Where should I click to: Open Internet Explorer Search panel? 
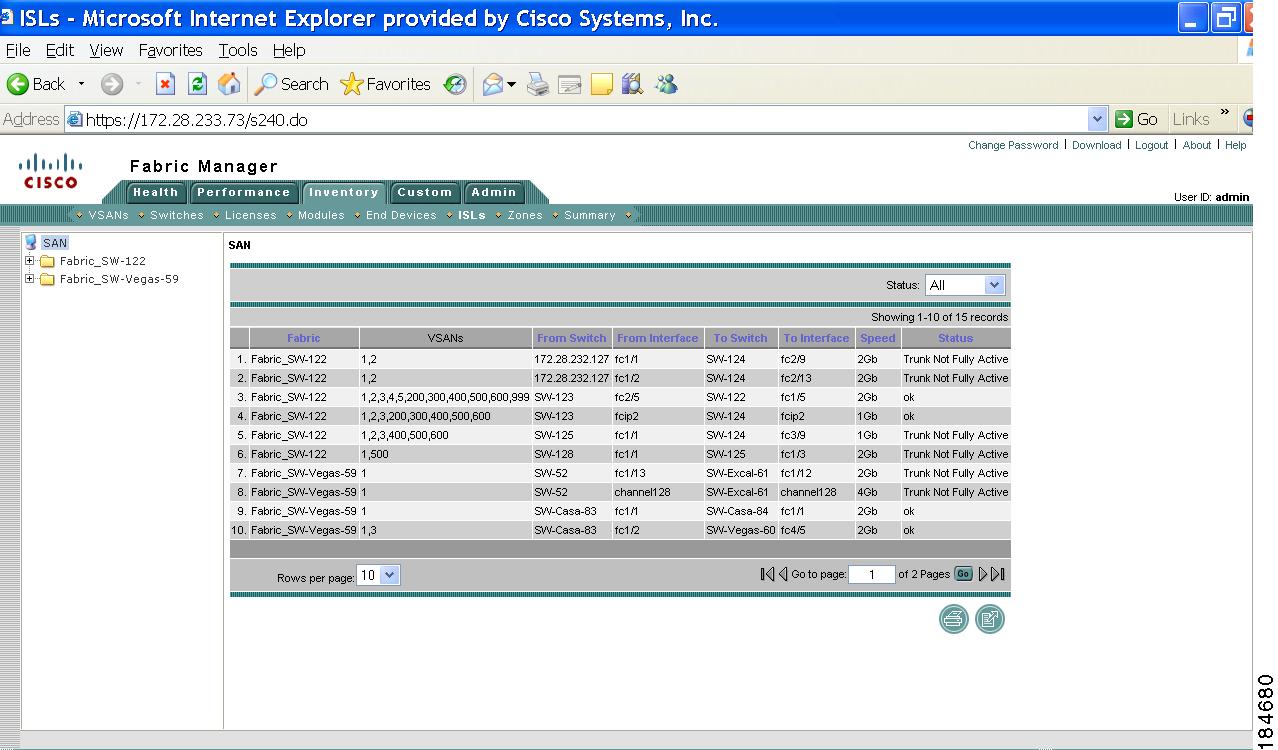coord(291,84)
